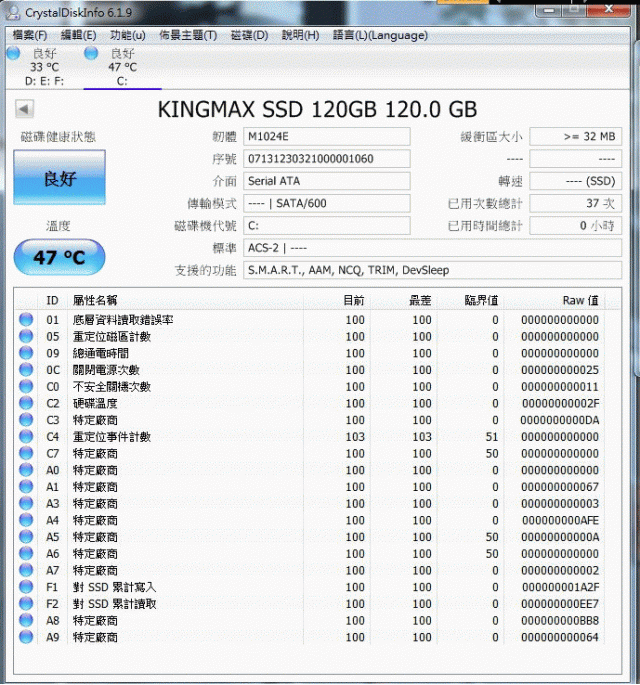Select the D: E: F: disk tab at 33 °C
Screen dimensions: 640x685
point(44,67)
